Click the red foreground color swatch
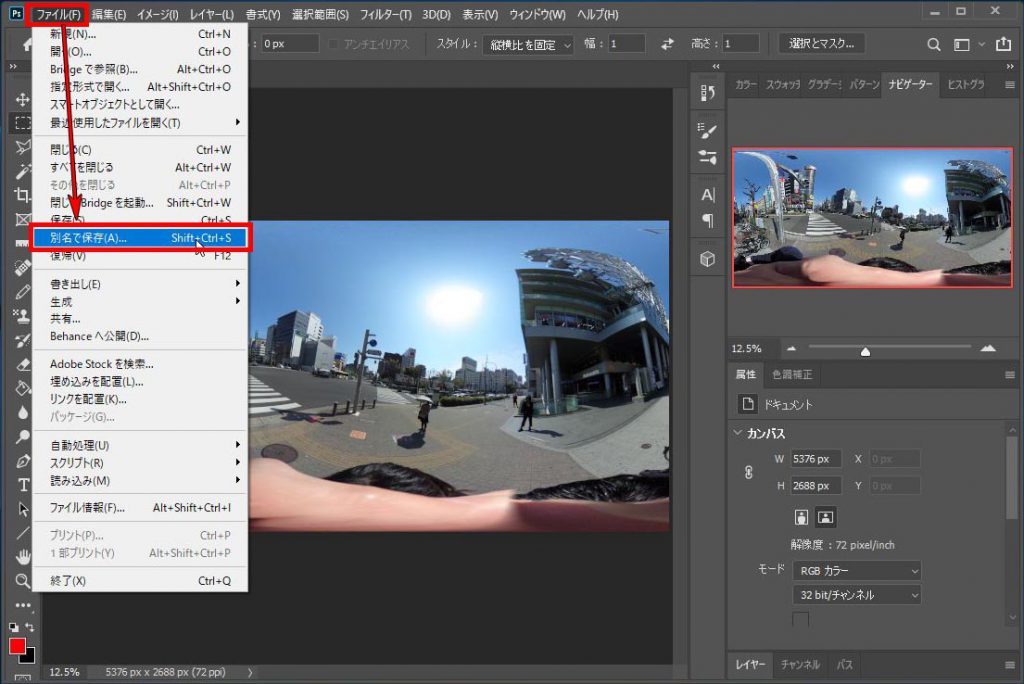The image size is (1024, 684). [x=17, y=646]
